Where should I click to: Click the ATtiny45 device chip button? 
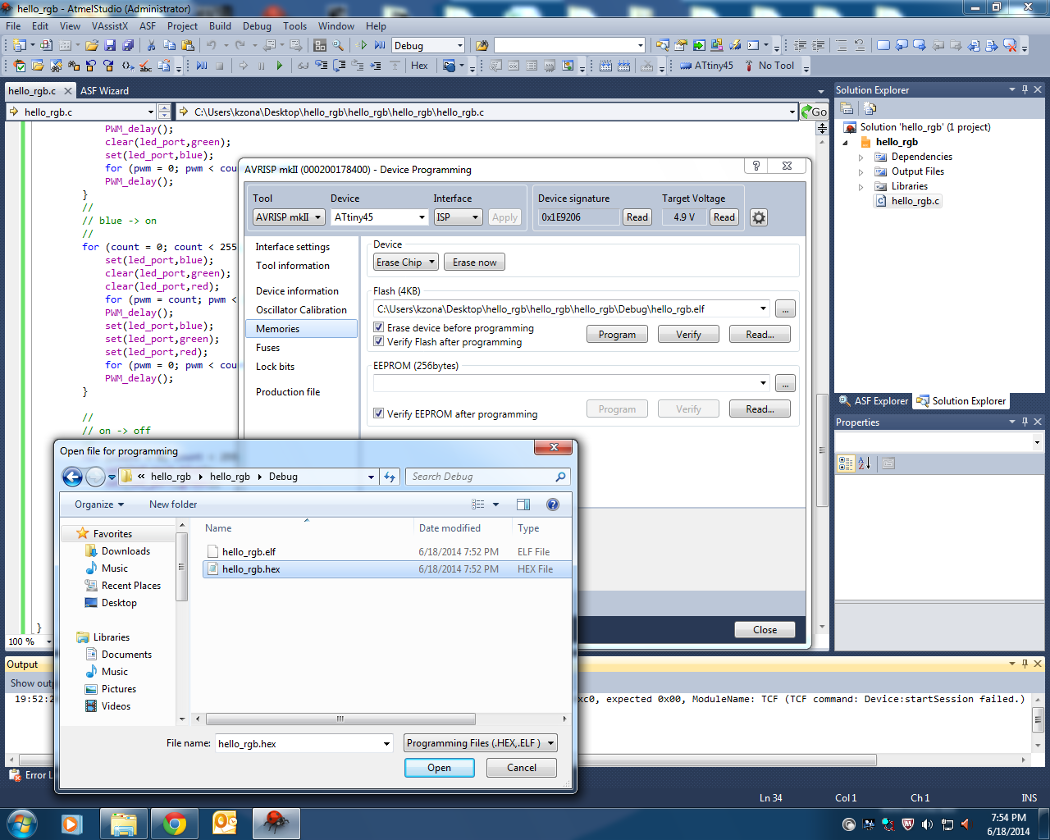click(x=706, y=66)
